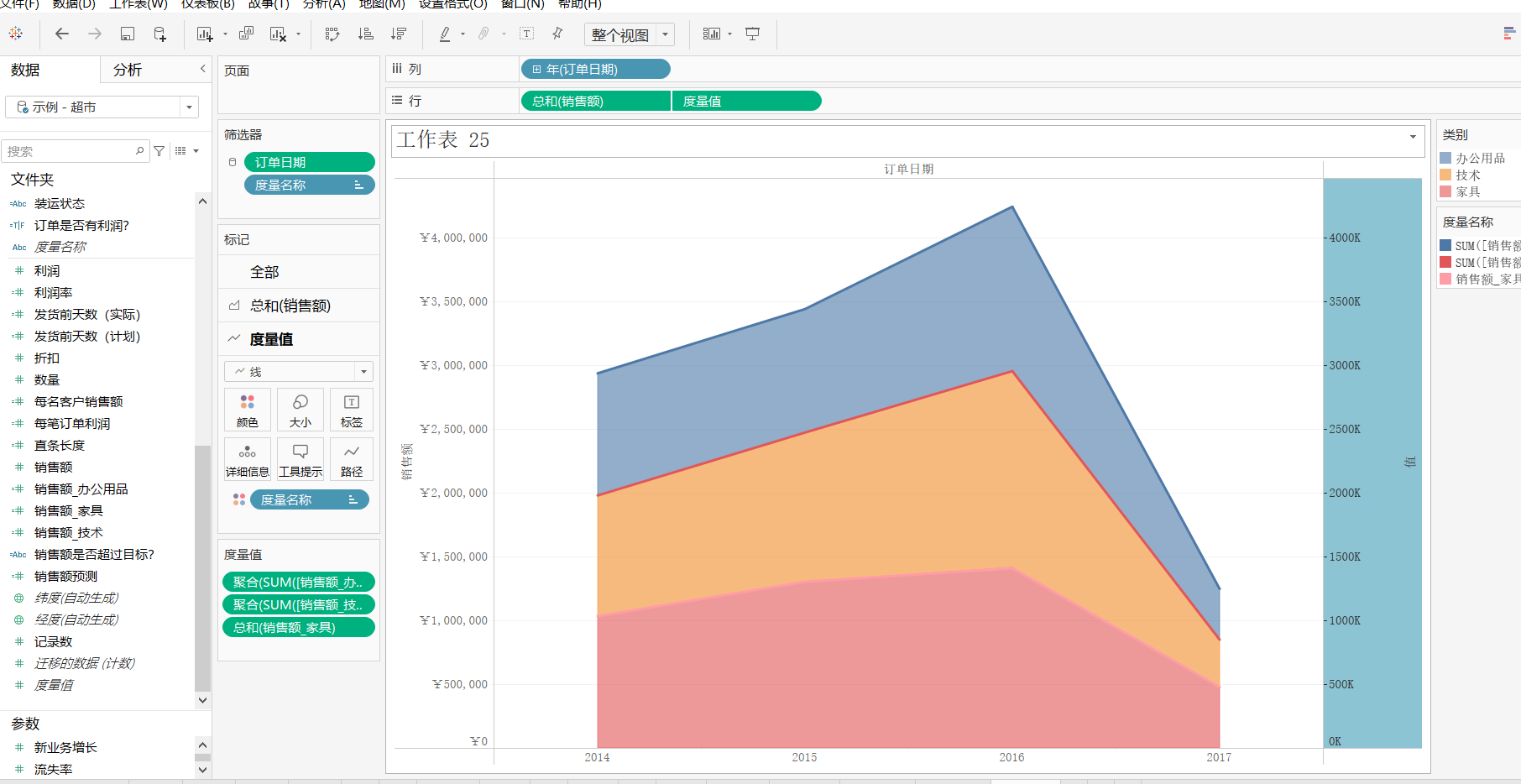Switch to the 数据 tab
Screen dimensions: 1521x784
(25, 70)
